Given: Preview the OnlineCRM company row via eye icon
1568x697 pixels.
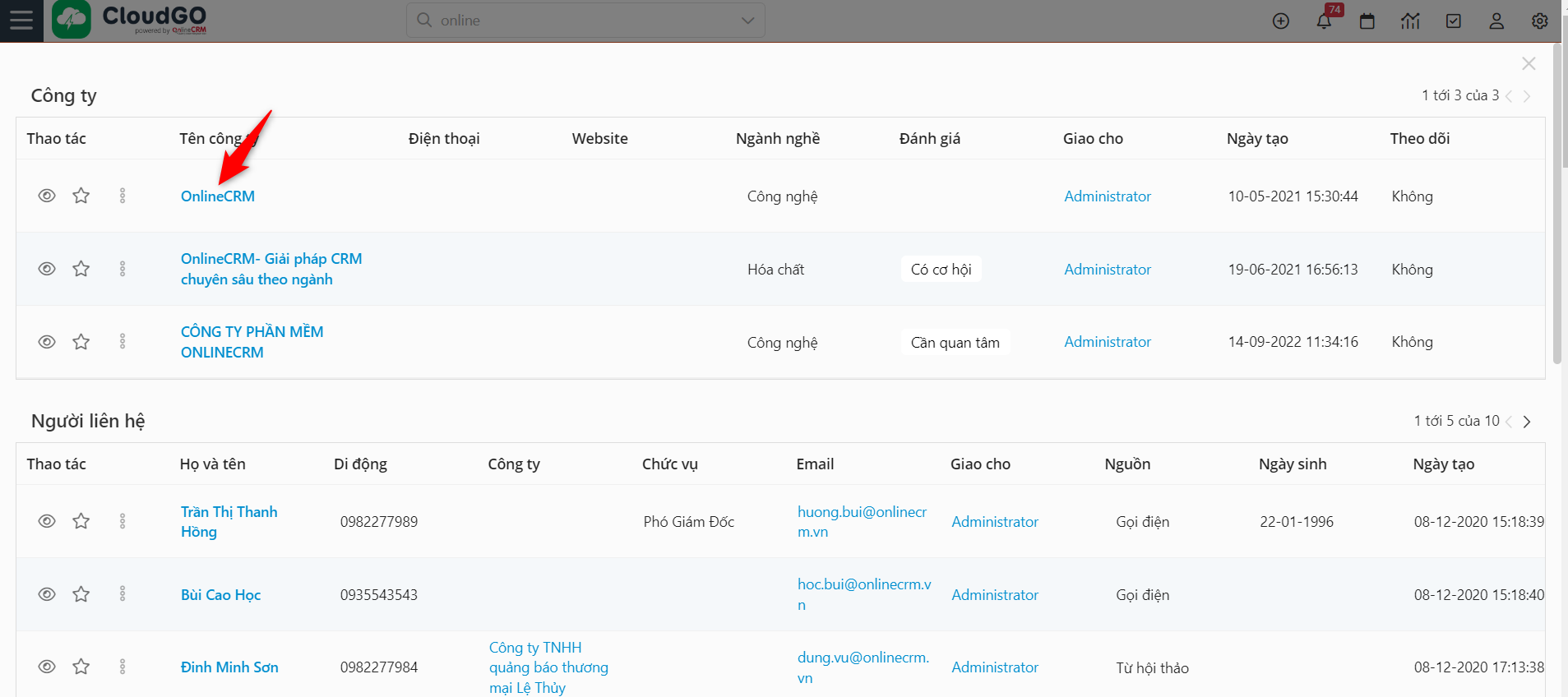Looking at the screenshot, I should click(x=47, y=196).
